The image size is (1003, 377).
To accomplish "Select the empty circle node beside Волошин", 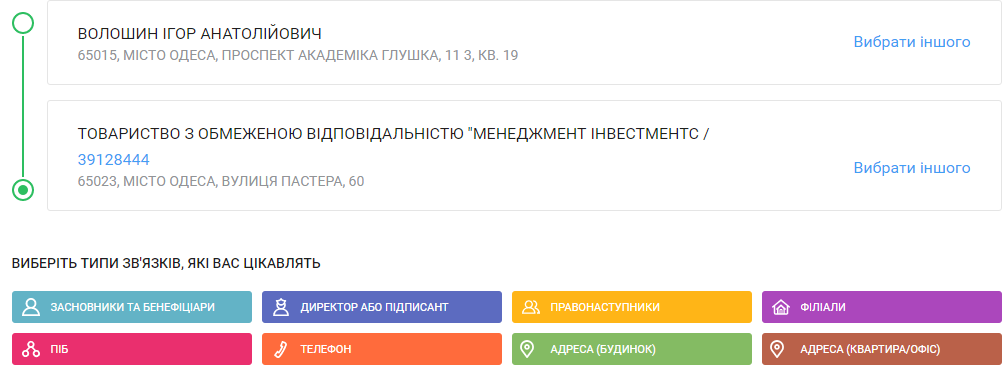I will click(23, 23).
